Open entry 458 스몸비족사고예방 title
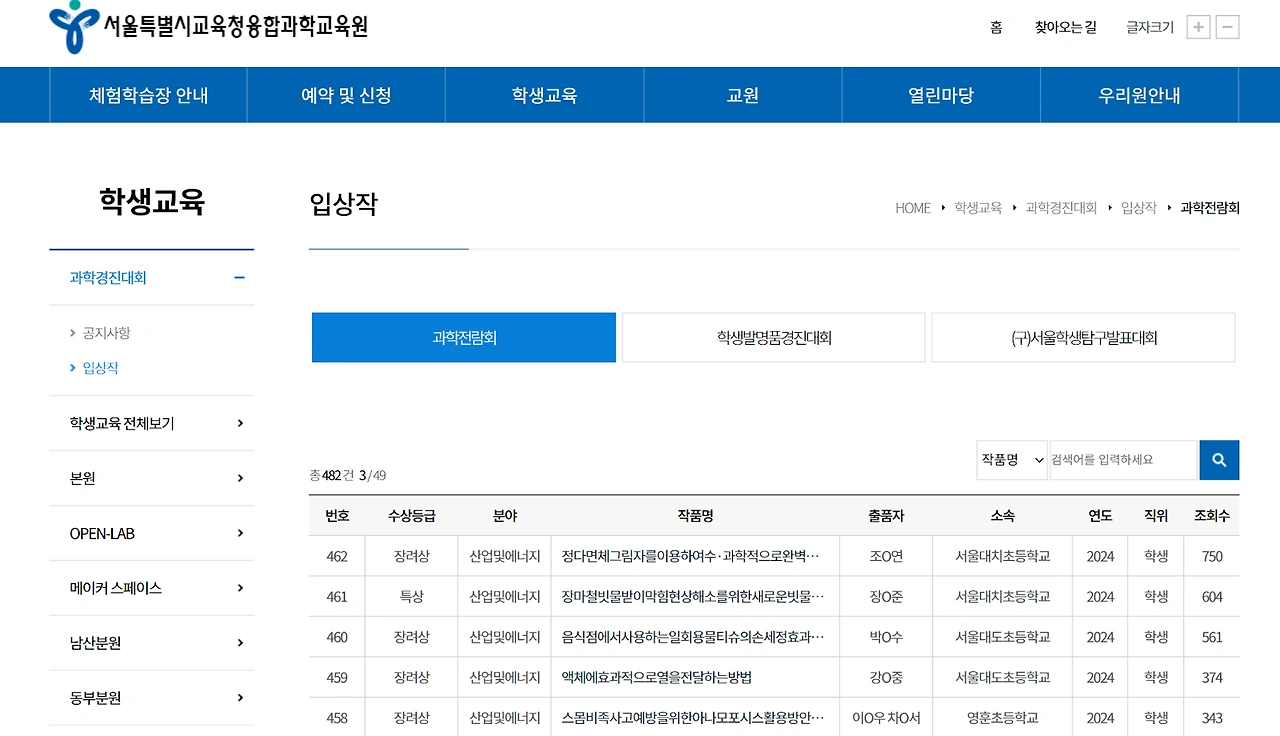This screenshot has width=1280, height=736. click(x=693, y=718)
